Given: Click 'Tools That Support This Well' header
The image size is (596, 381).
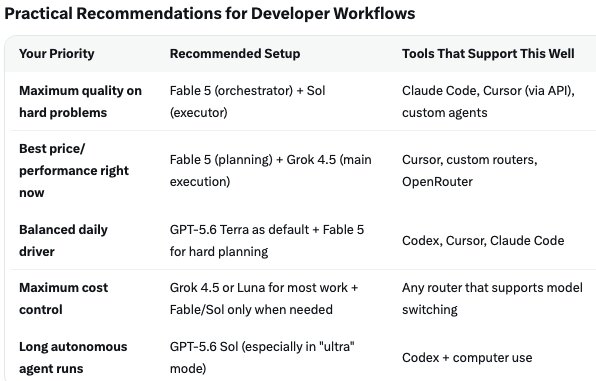Looking at the screenshot, I should pos(488,54).
